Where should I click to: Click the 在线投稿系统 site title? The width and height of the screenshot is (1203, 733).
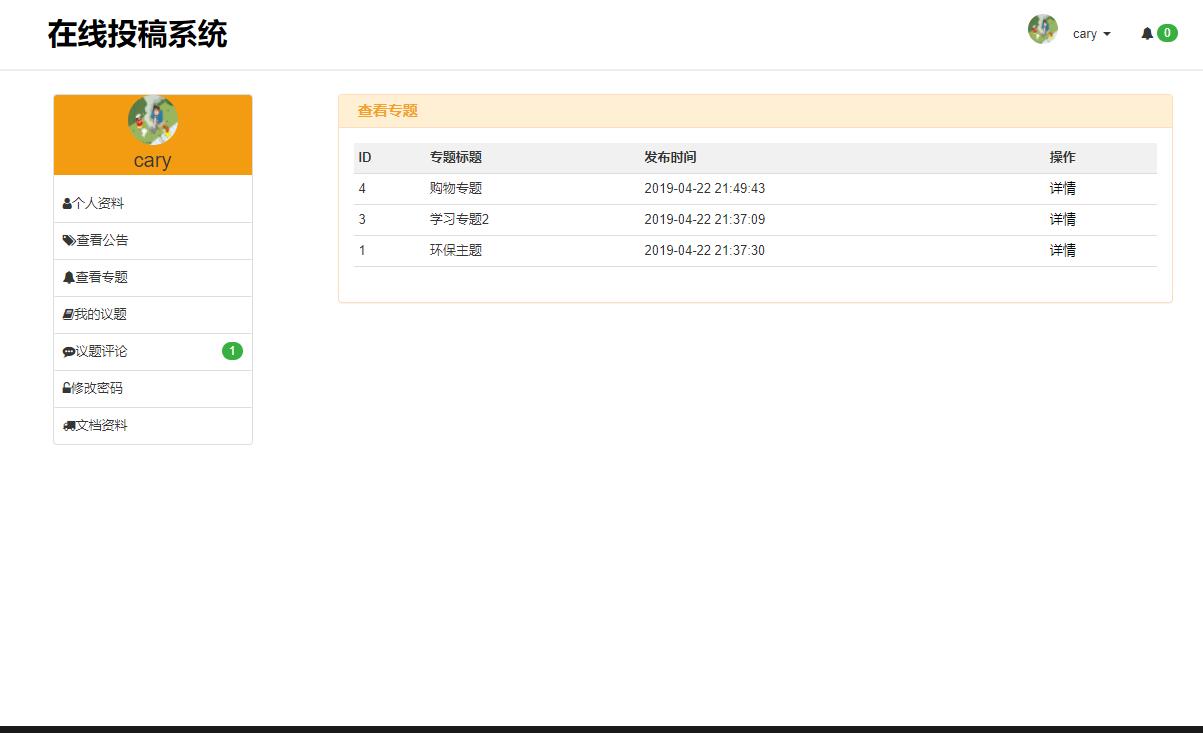pos(135,34)
